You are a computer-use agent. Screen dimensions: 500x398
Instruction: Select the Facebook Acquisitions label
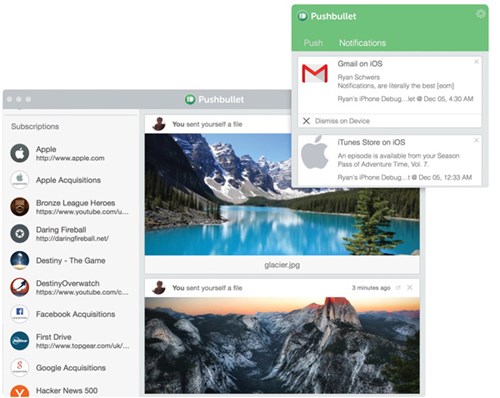point(76,314)
